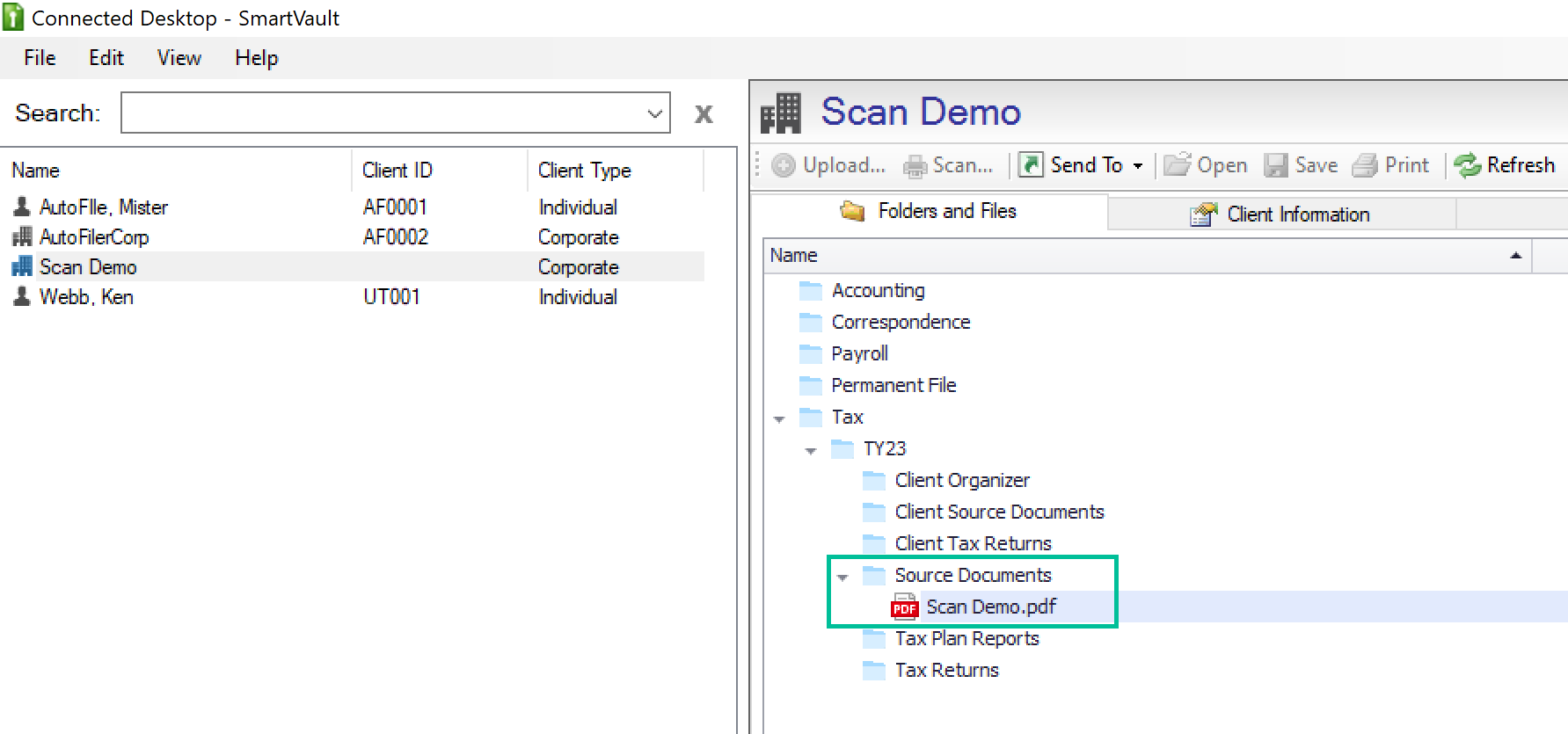Switch to the Folders and Files tab

(x=929, y=212)
